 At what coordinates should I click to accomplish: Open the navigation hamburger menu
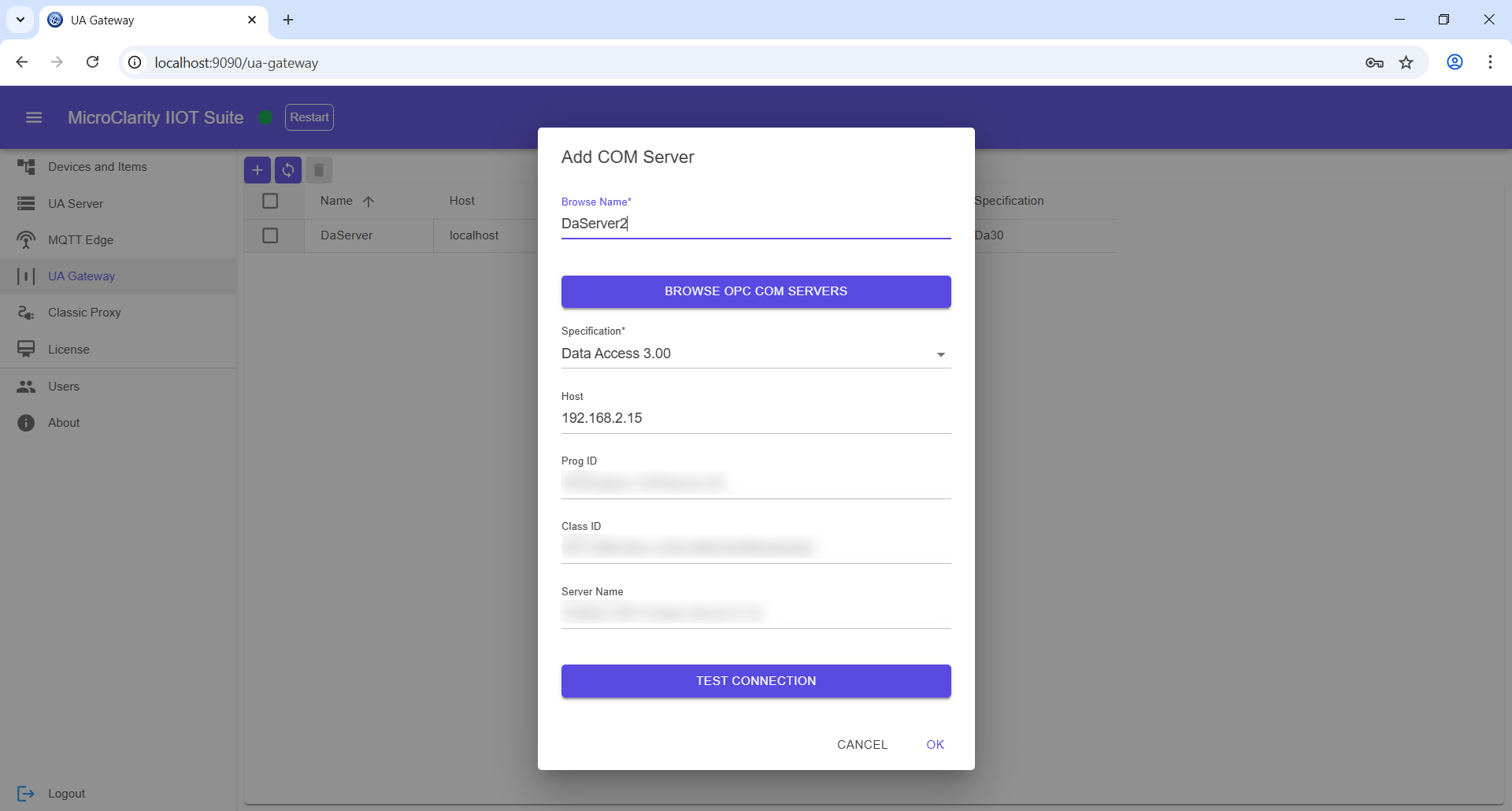coord(34,117)
